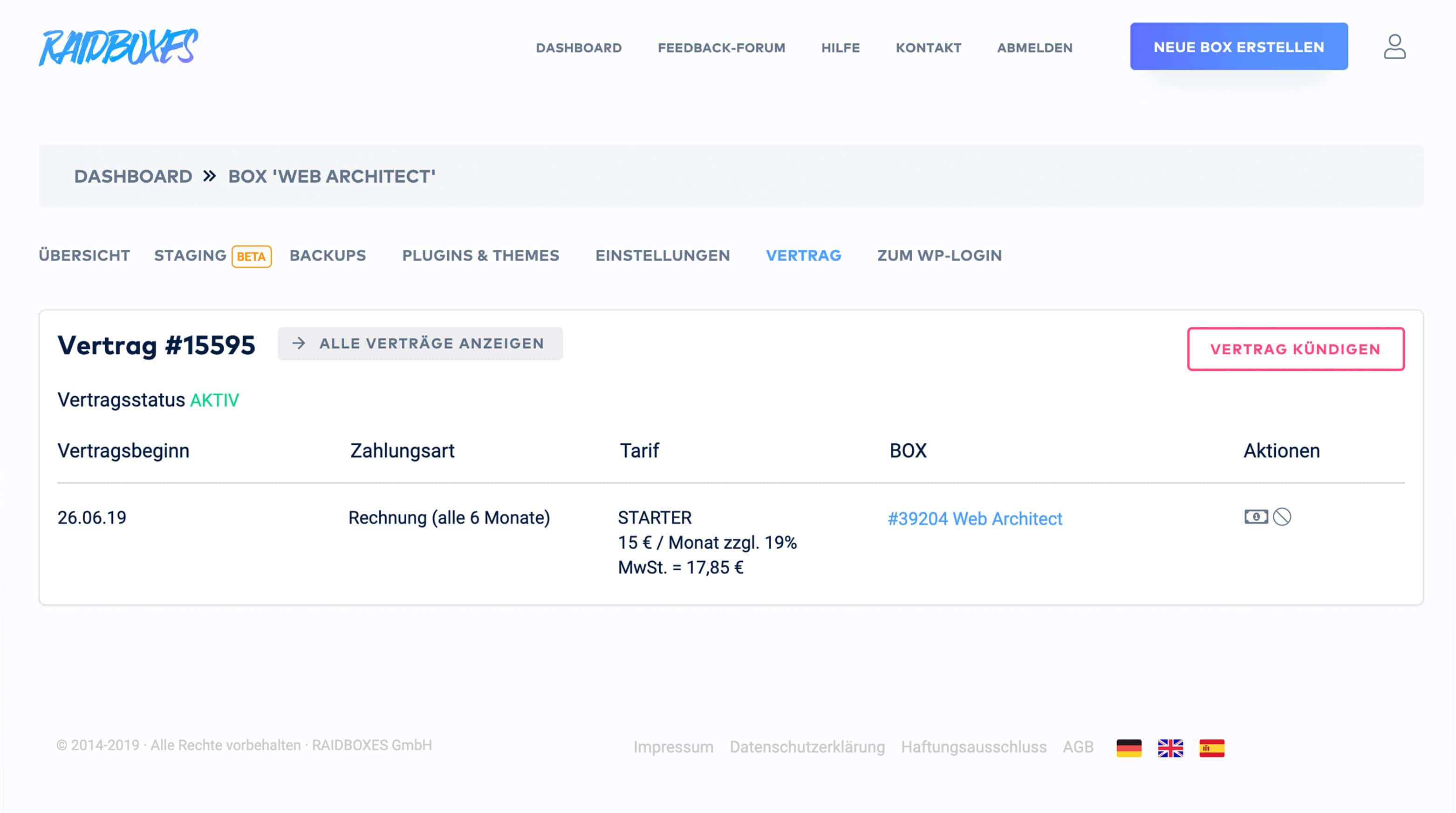Image resolution: width=1456 pixels, height=813 pixels.
Task: Click Neue Box Erstellen button
Action: [1238, 47]
